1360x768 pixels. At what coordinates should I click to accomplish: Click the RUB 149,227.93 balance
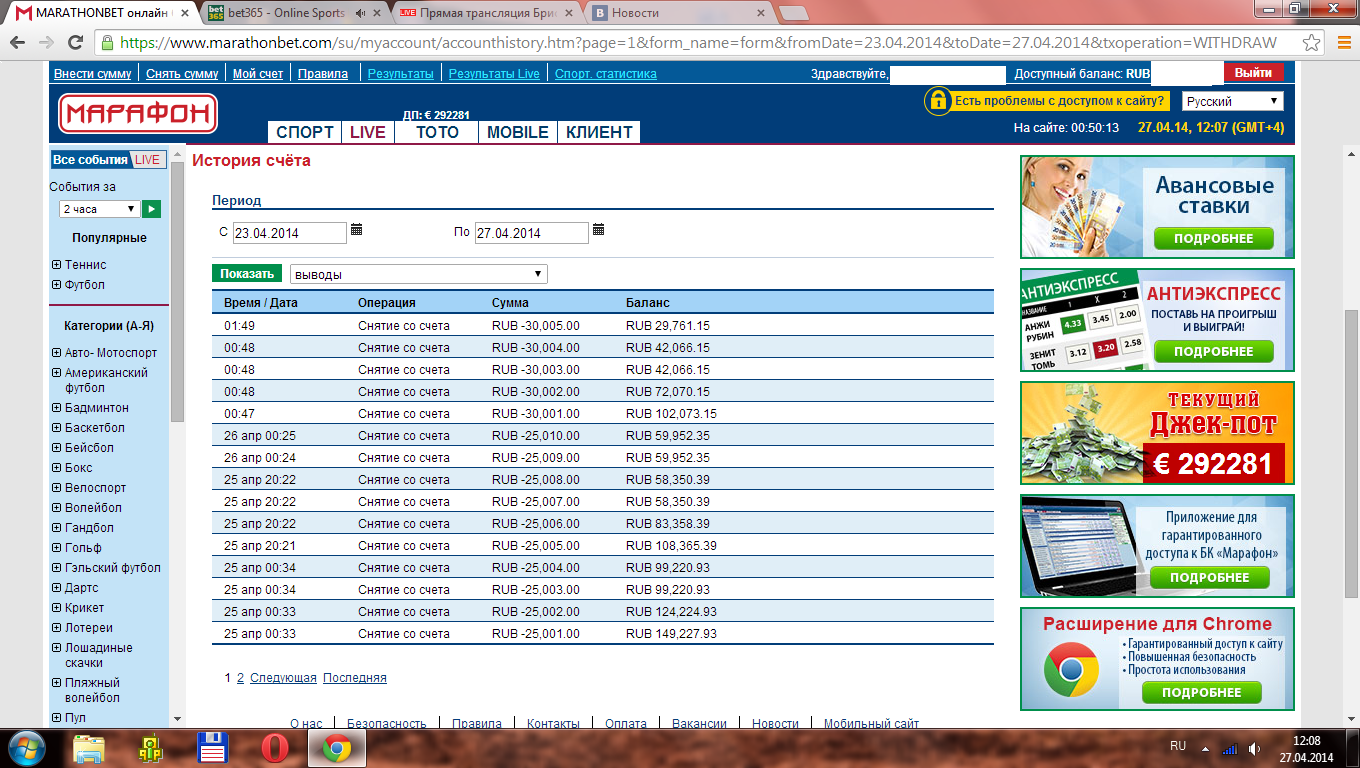(671, 634)
